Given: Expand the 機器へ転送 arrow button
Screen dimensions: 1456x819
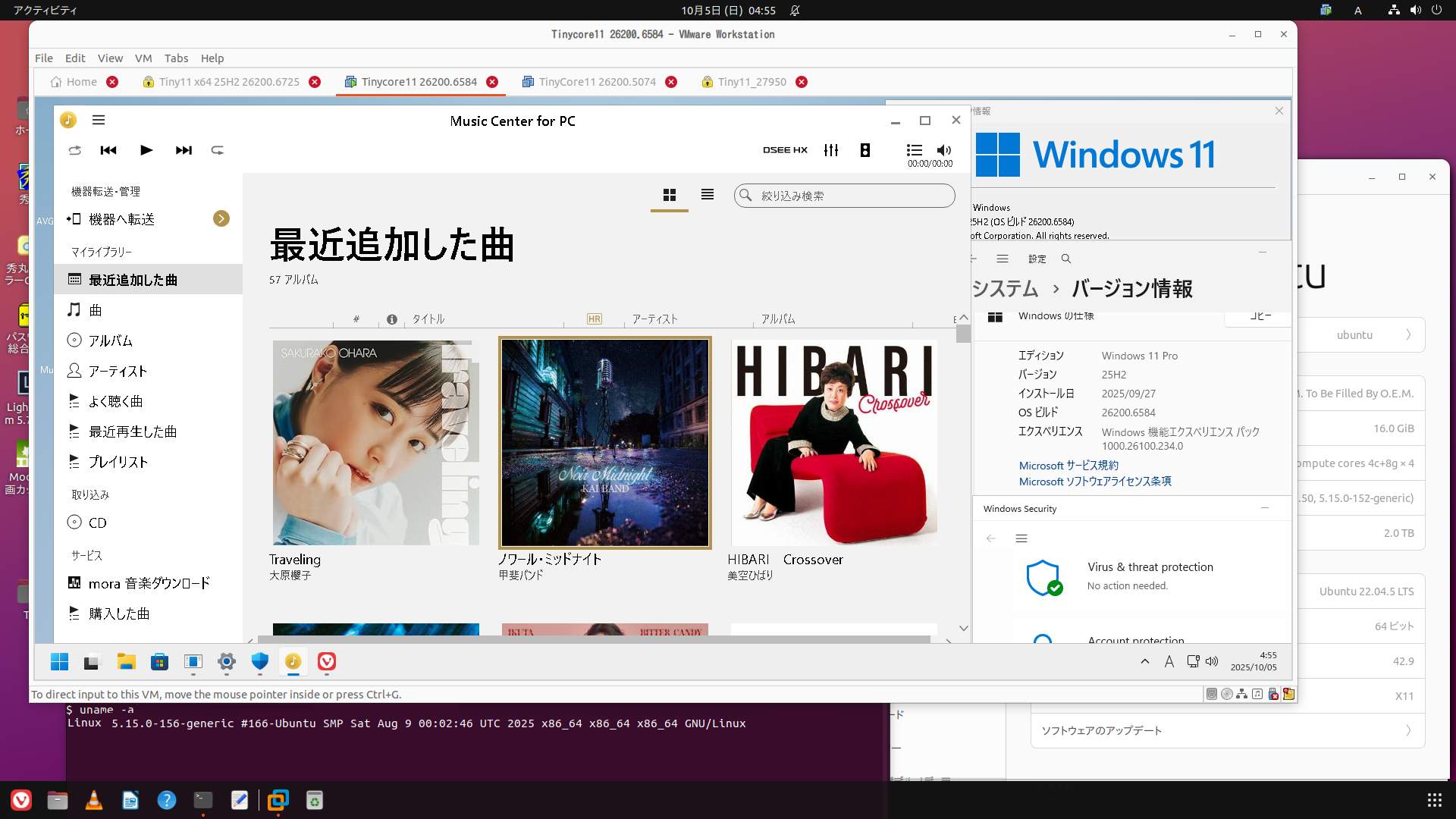Looking at the screenshot, I should click(x=221, y=219).
